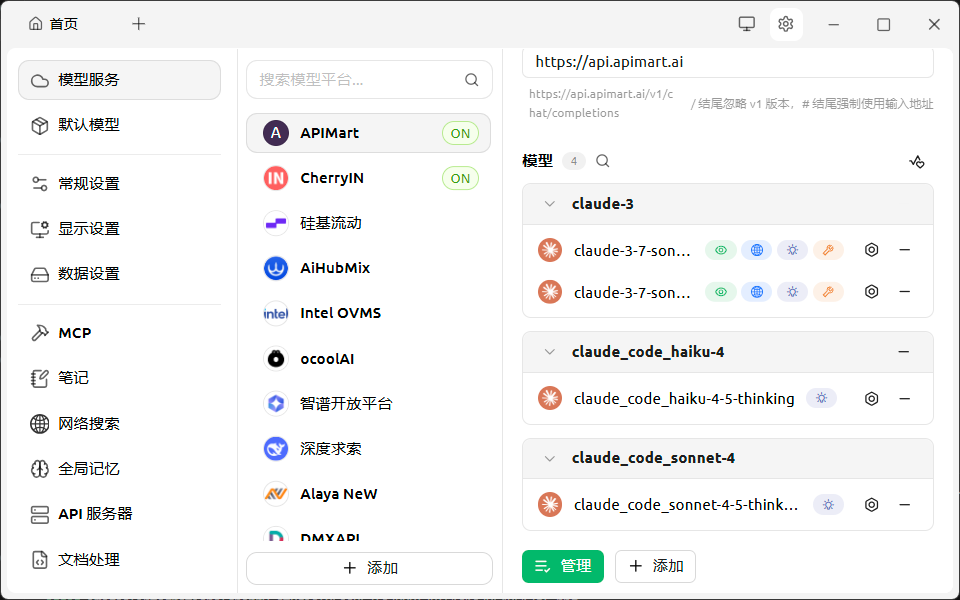
Task: Click the ON badge for APIMart
Action: (x=460, y=133)
